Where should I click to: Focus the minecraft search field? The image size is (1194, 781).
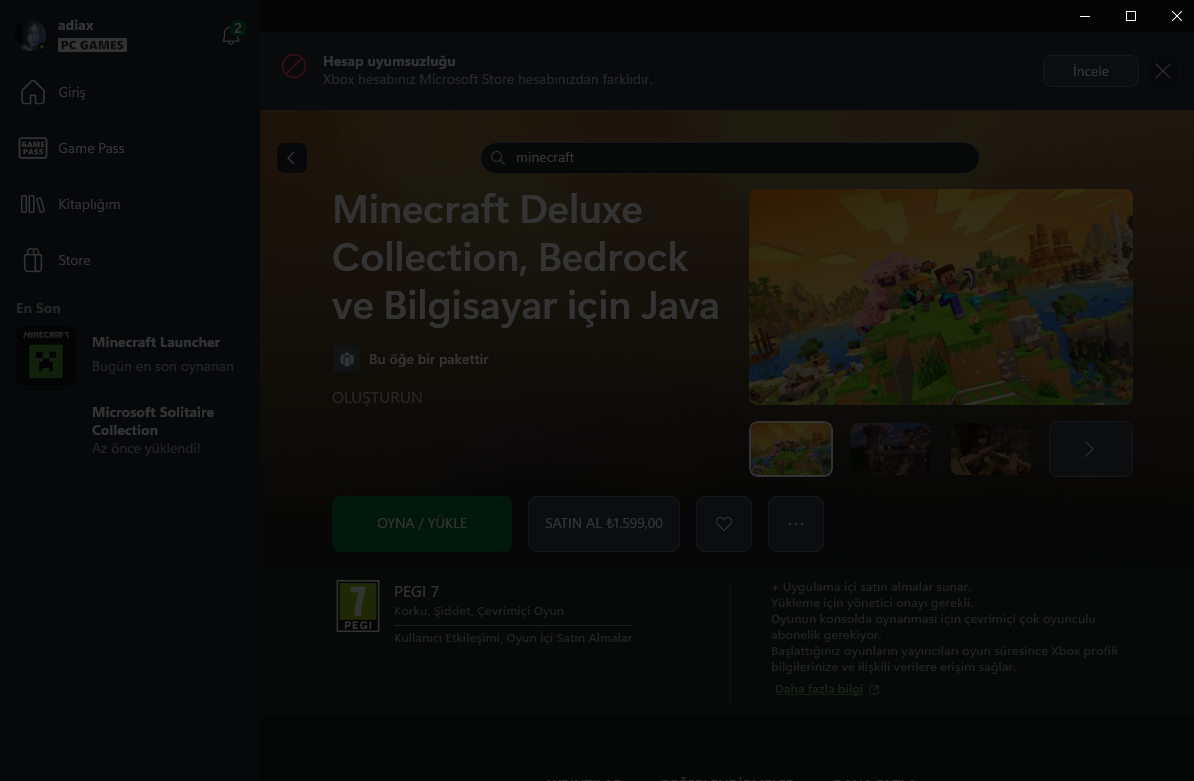pos(729,158)
